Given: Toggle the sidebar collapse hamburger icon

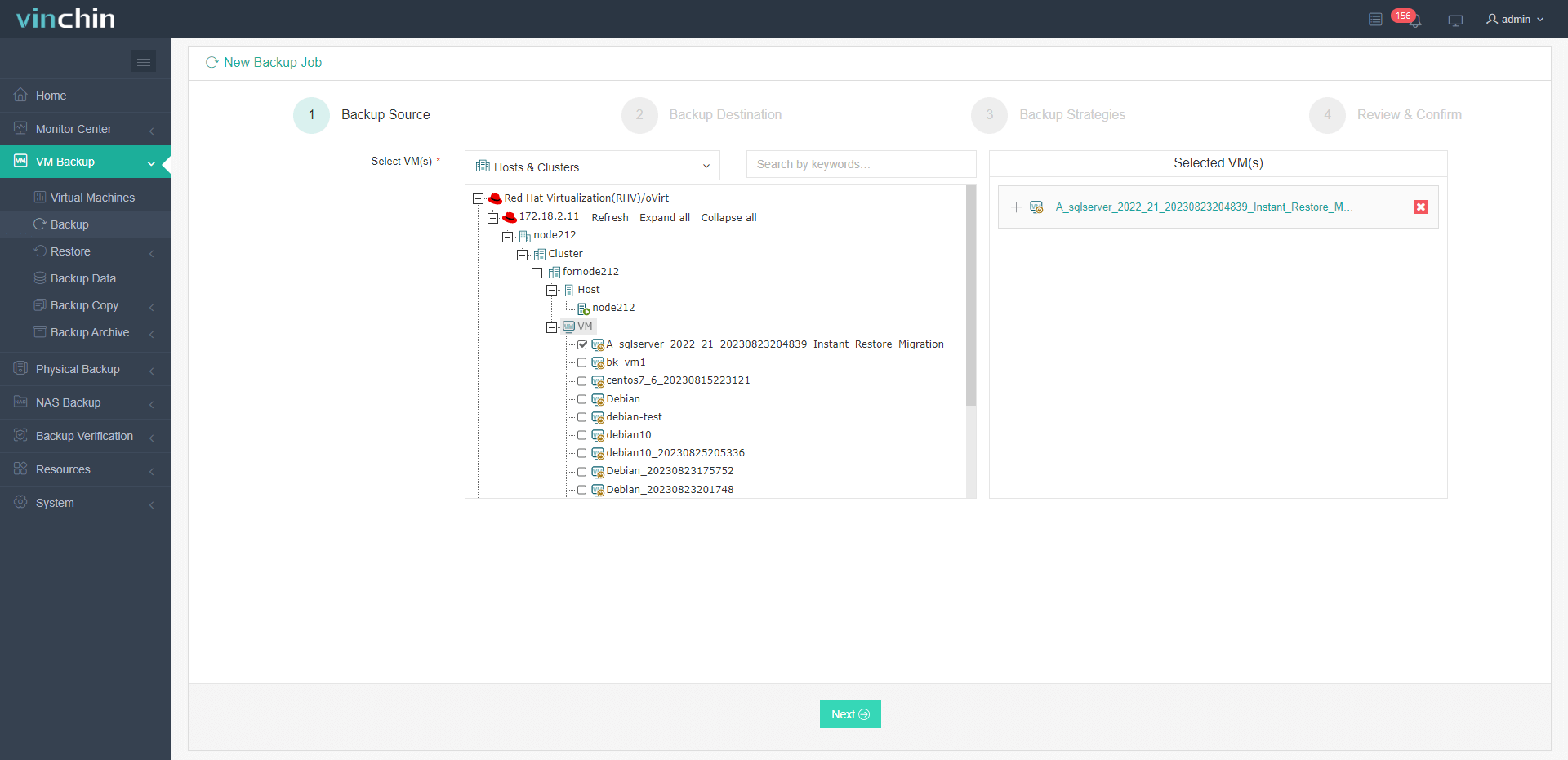Looking at the screenshot, I should click(x=144, y=60).
